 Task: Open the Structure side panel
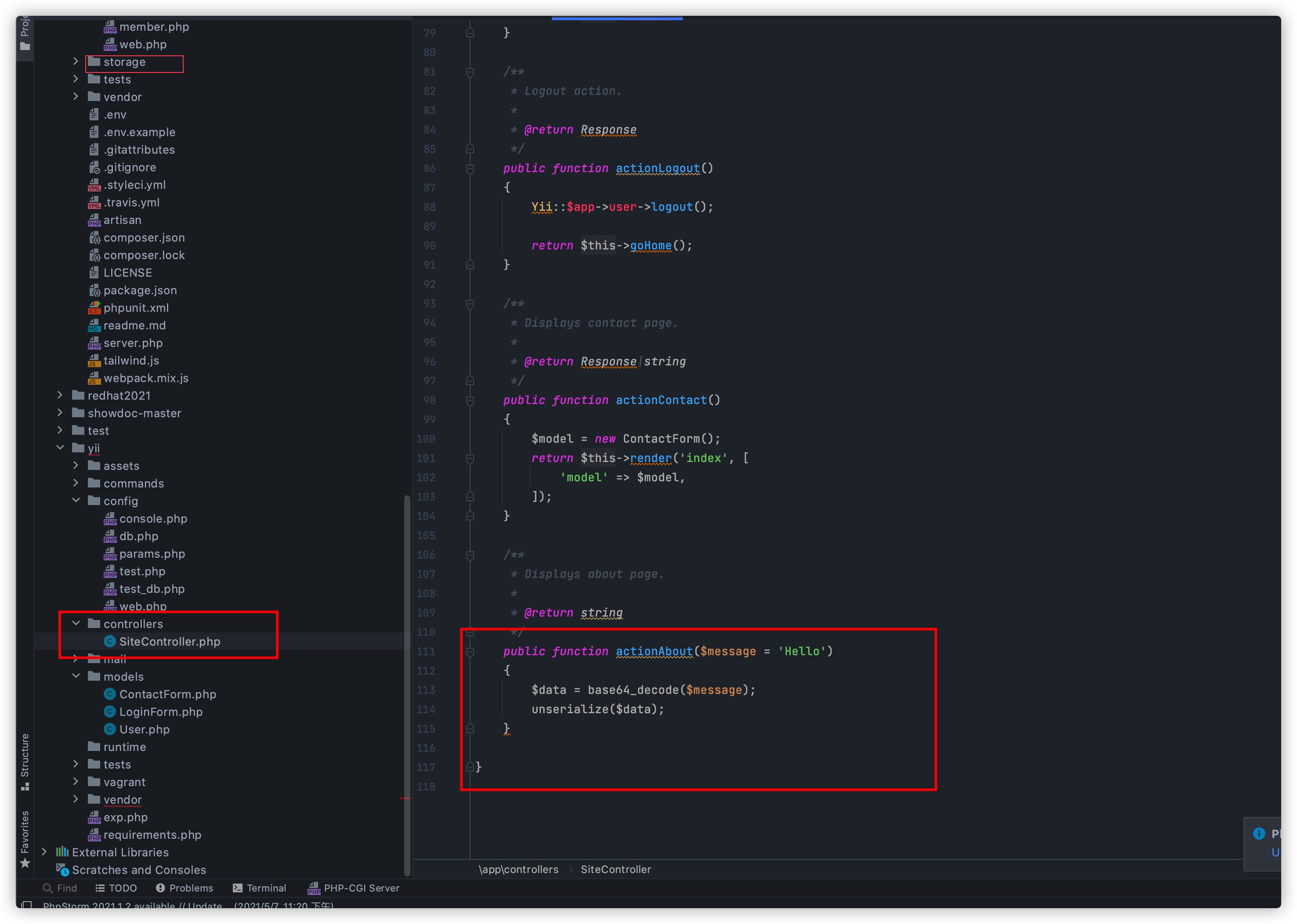(x=25, y=761)
